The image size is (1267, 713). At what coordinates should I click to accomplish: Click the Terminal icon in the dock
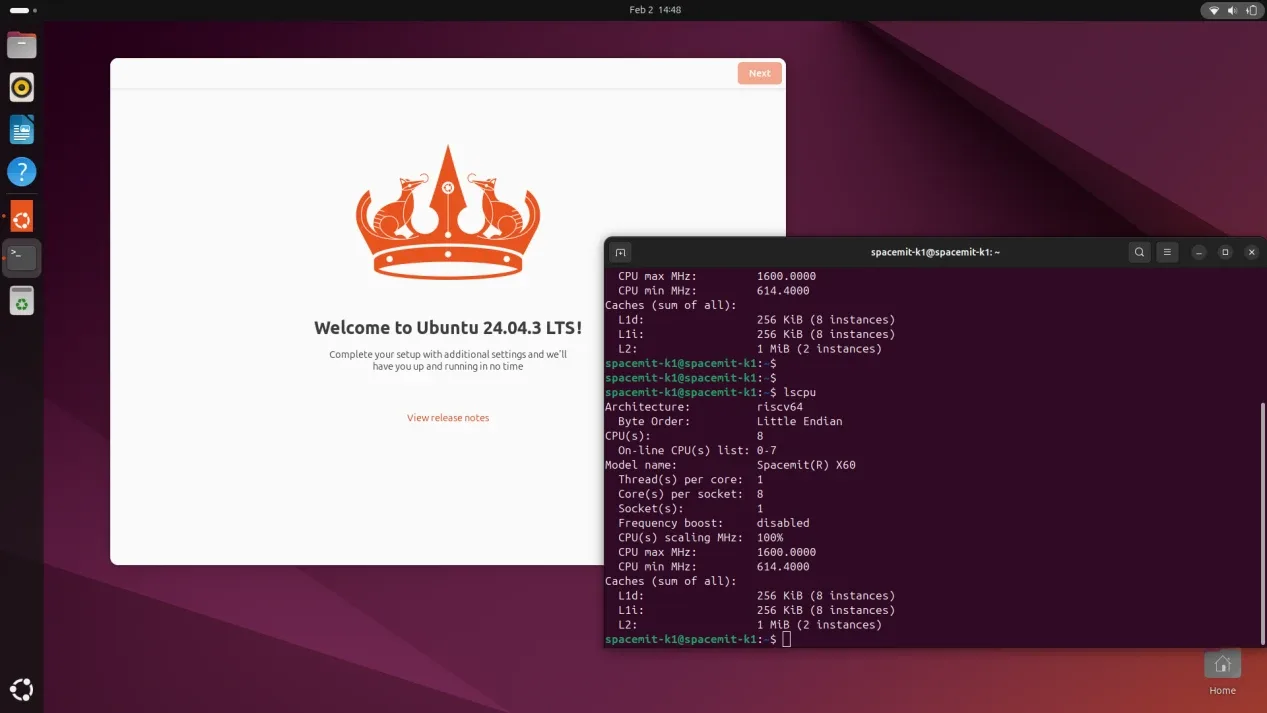pyautogui.click(x=21, y=257)
